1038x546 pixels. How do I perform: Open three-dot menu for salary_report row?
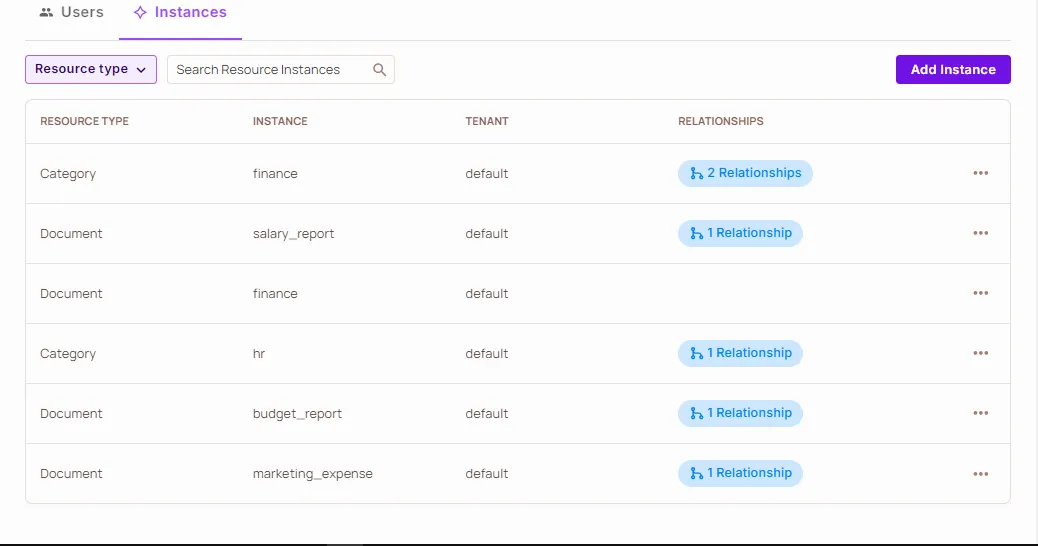tap(980, 233)
